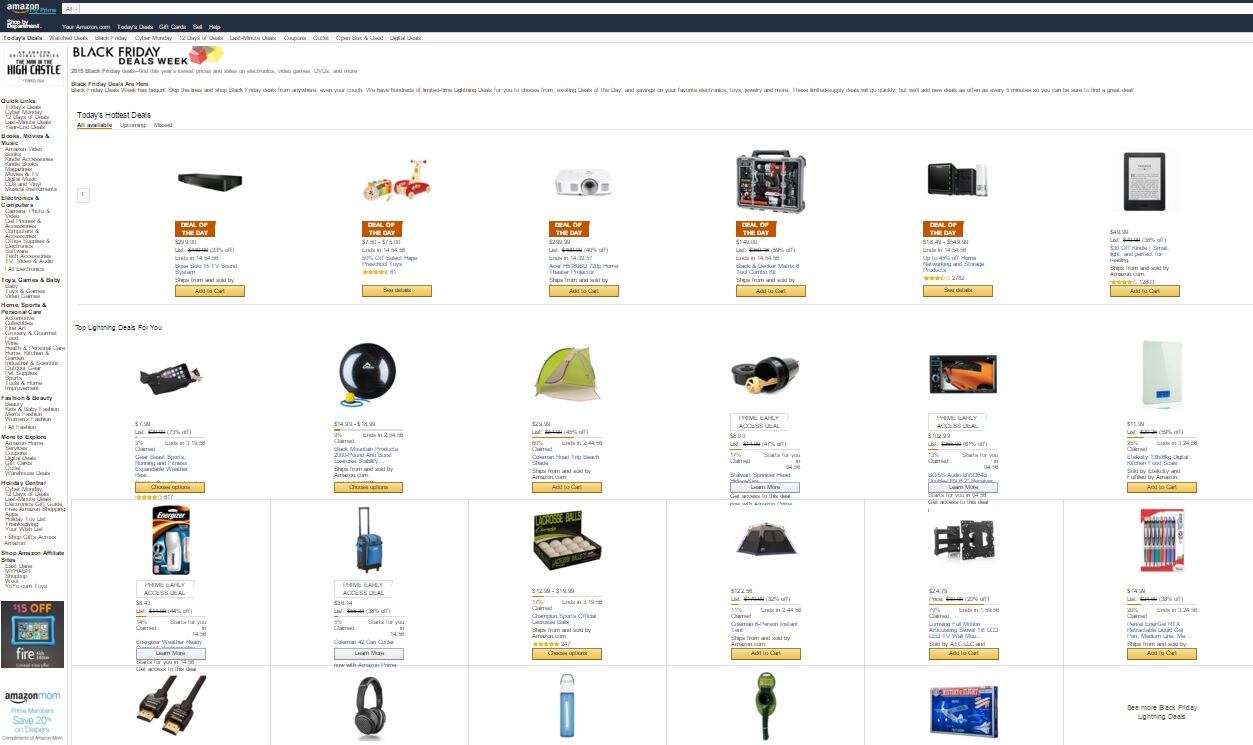Image resolution: width=1253 pixels, height=745 pixels.
Task: Click the Black & Decker tool kit image
Action: tap(769, 182)
